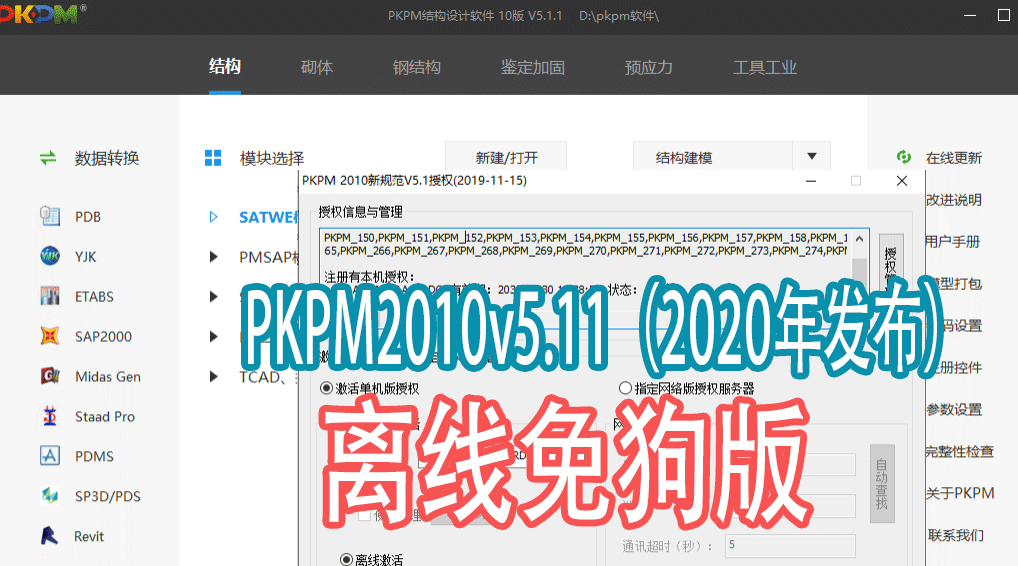Expand the module row below PMSAP
The image size is (1018, 566).
tap(214, 297)
